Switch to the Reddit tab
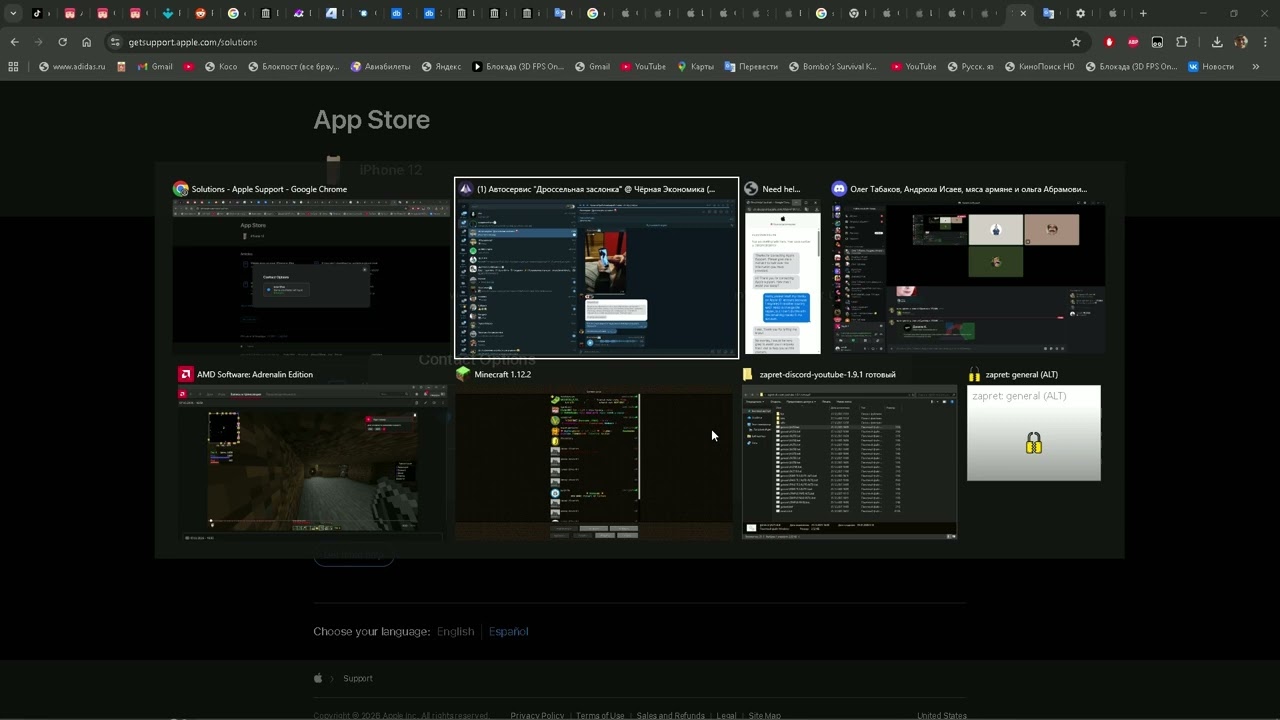Screen dimensions: 1280x720 click(x=200, y=14)
